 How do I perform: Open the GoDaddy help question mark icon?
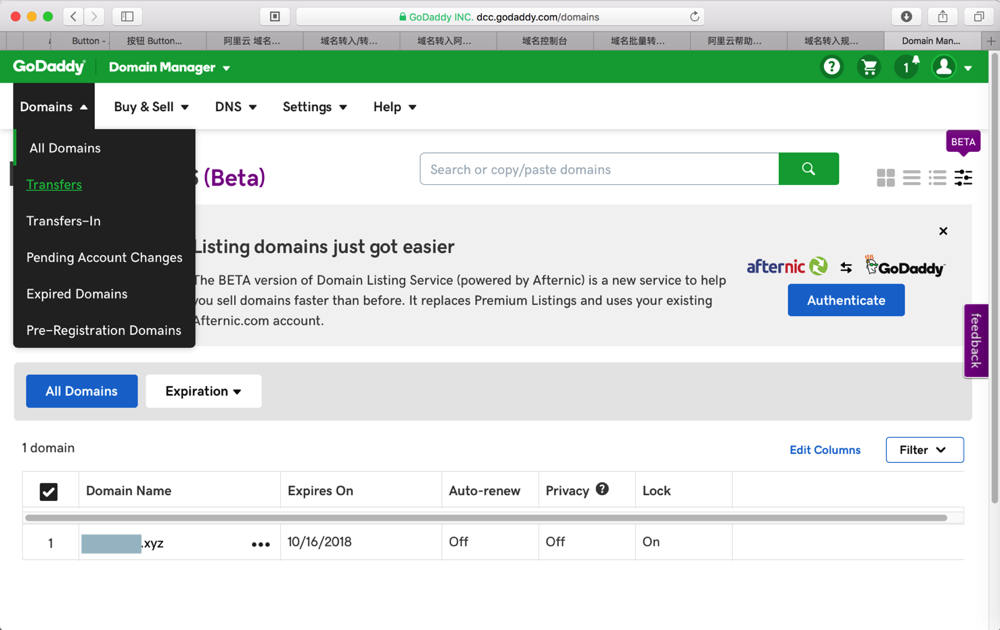click(x=831, y=67)
